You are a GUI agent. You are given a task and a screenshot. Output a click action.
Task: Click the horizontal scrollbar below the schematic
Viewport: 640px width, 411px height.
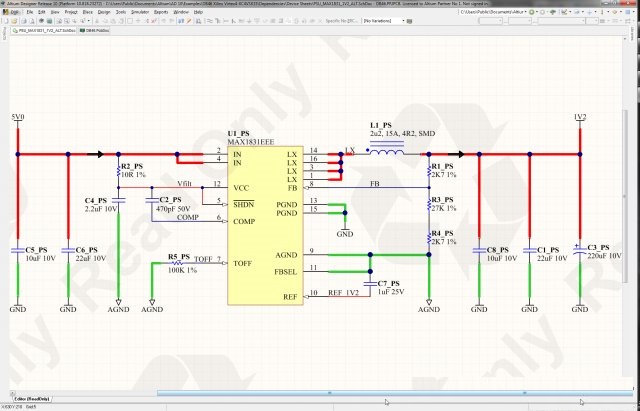tap(395, 393)
